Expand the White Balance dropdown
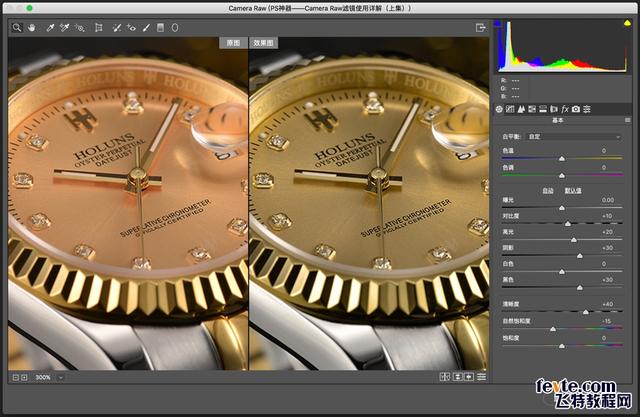Screen dimensions: 640x417 click(574, 137)
